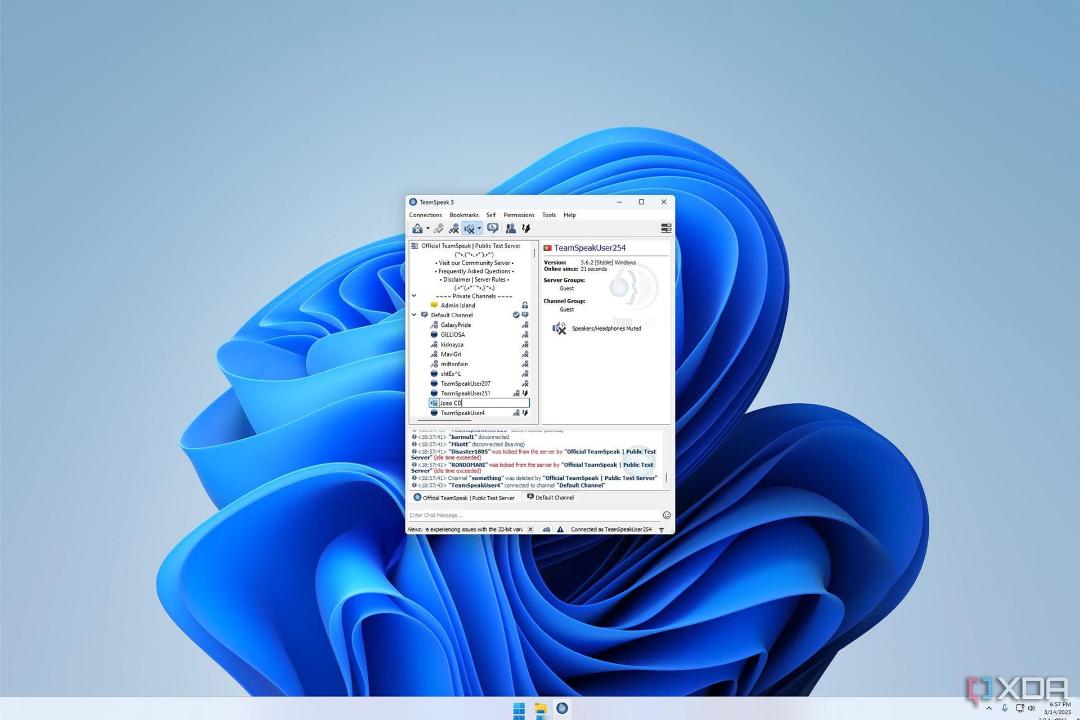The image size is (1080, 720).
Task: Select the Official TeamSpeak Public Test Server row
Action: coord(471,246)
